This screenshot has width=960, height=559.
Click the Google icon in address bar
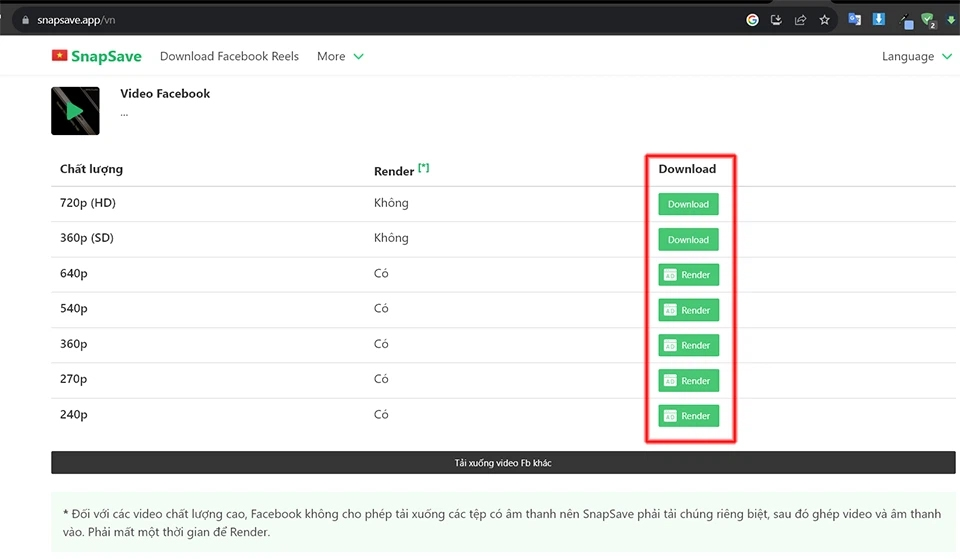tap(752, 19)
